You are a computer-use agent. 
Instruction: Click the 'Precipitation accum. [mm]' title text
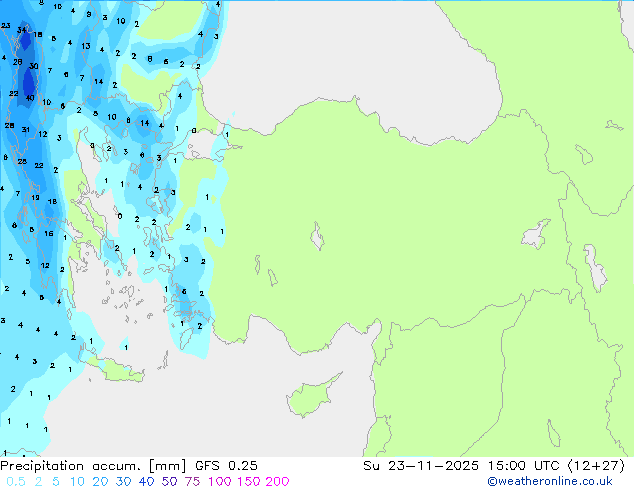pos(93,466)
